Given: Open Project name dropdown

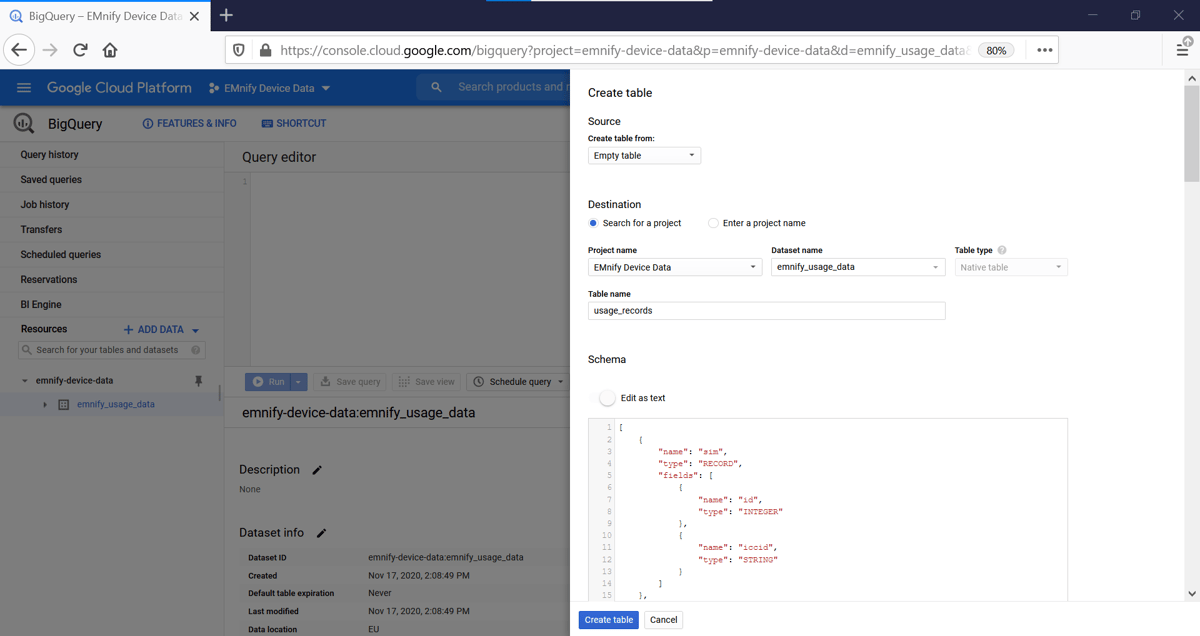Looking at the screenshot, I should 675,267.
